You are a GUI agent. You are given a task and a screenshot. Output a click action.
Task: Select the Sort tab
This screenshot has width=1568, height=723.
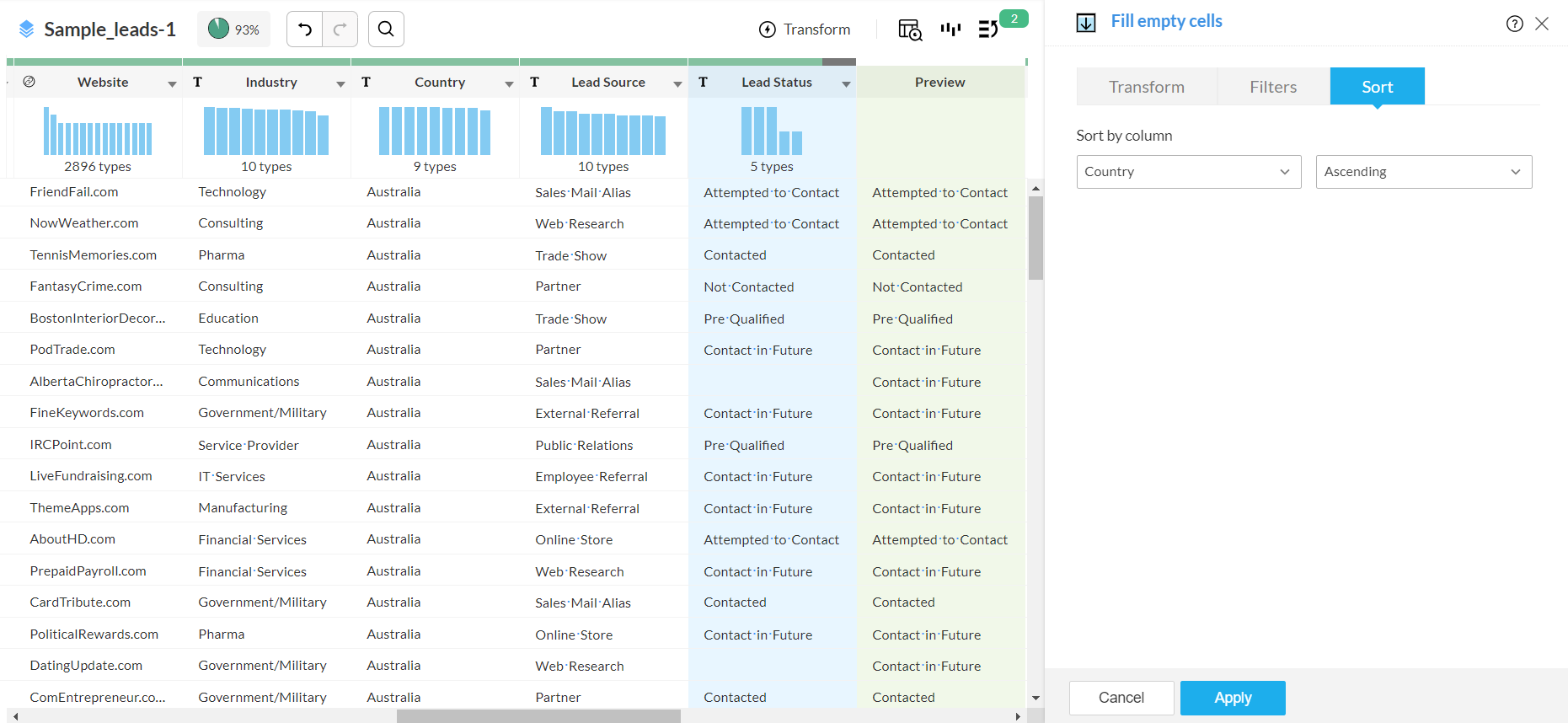[x=1377, y=87]
